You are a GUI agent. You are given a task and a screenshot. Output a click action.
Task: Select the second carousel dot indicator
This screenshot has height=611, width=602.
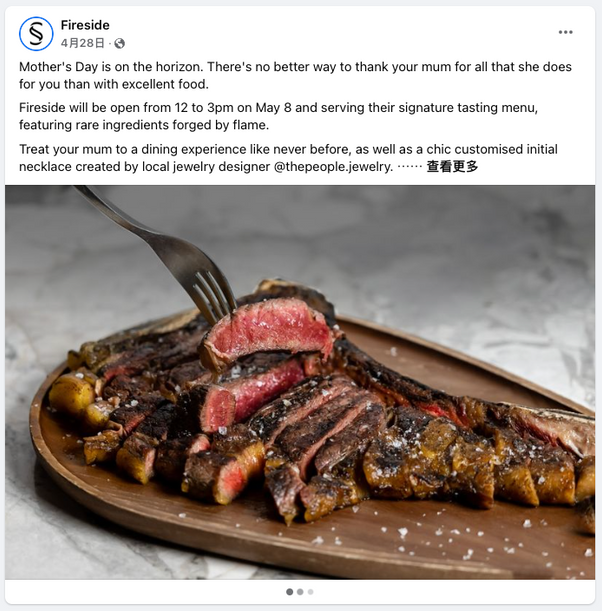click(300, 592)
